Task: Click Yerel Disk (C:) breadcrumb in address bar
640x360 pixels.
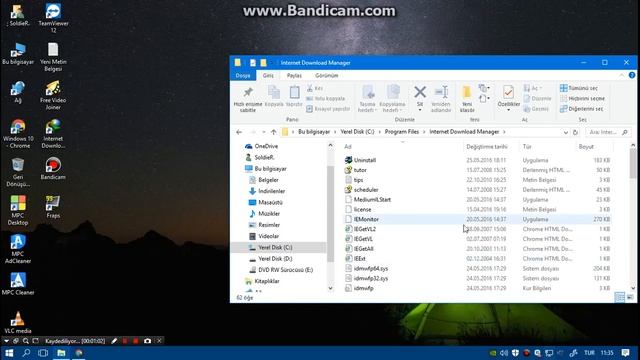Action: coord(357,132)
